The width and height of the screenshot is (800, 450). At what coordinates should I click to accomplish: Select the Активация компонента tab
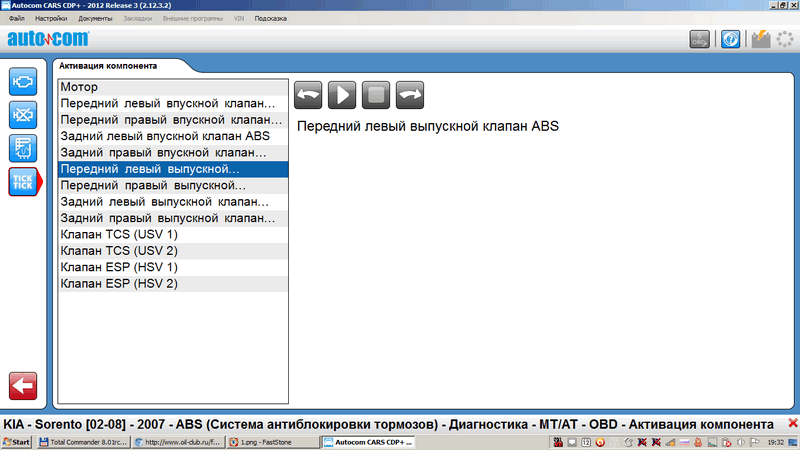click(x=108, y=66)
